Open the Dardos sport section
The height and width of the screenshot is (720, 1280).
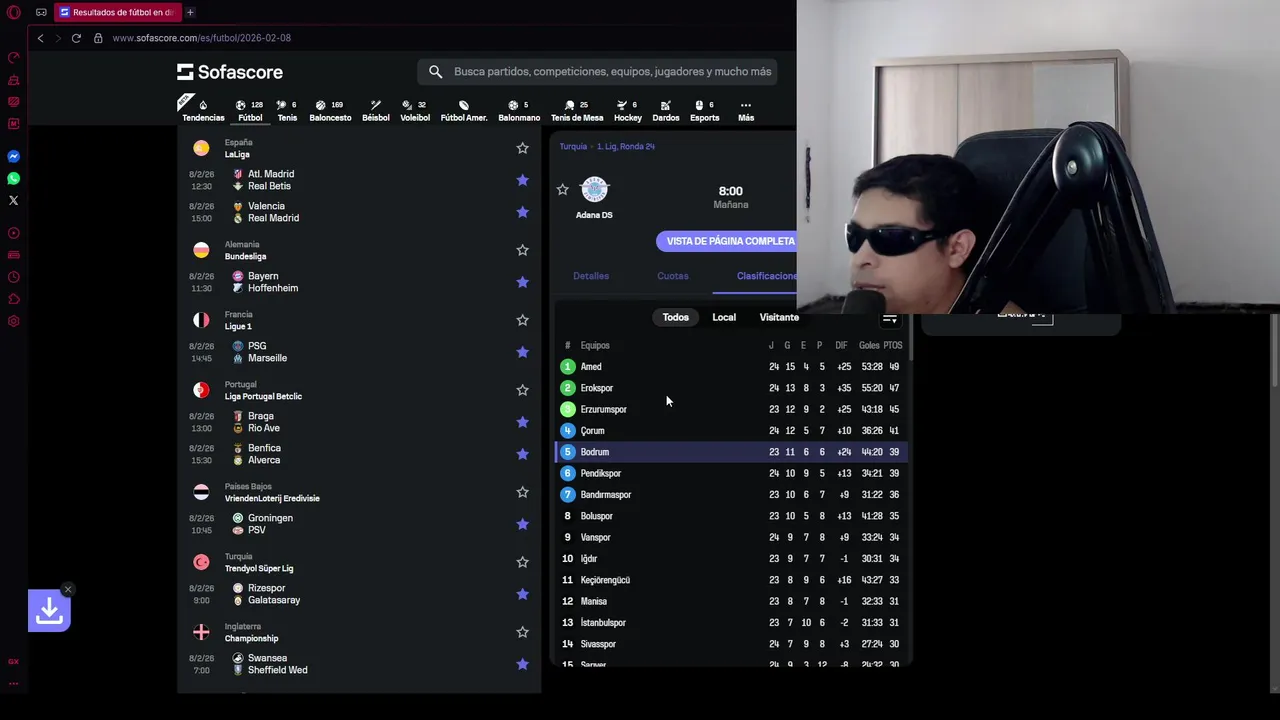tap(666, 111)
